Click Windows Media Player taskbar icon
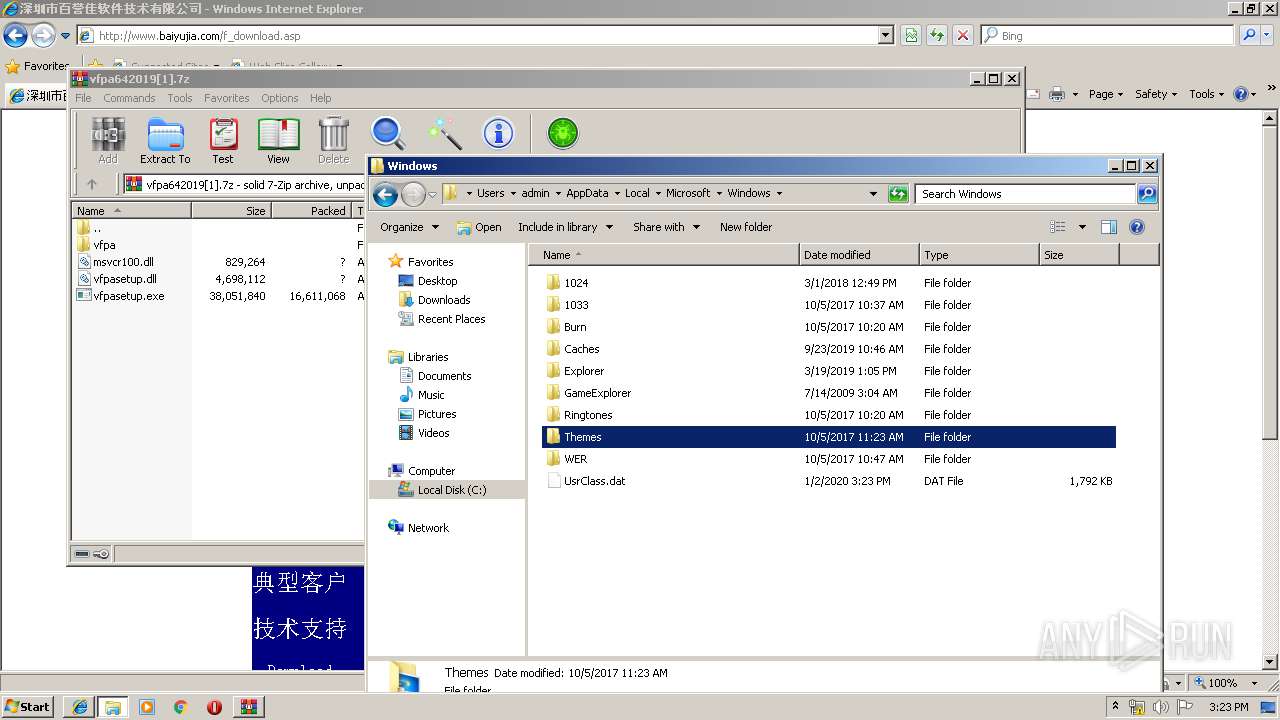The image size is (1280, 720). pyautogui.click(x=147, y=707)
